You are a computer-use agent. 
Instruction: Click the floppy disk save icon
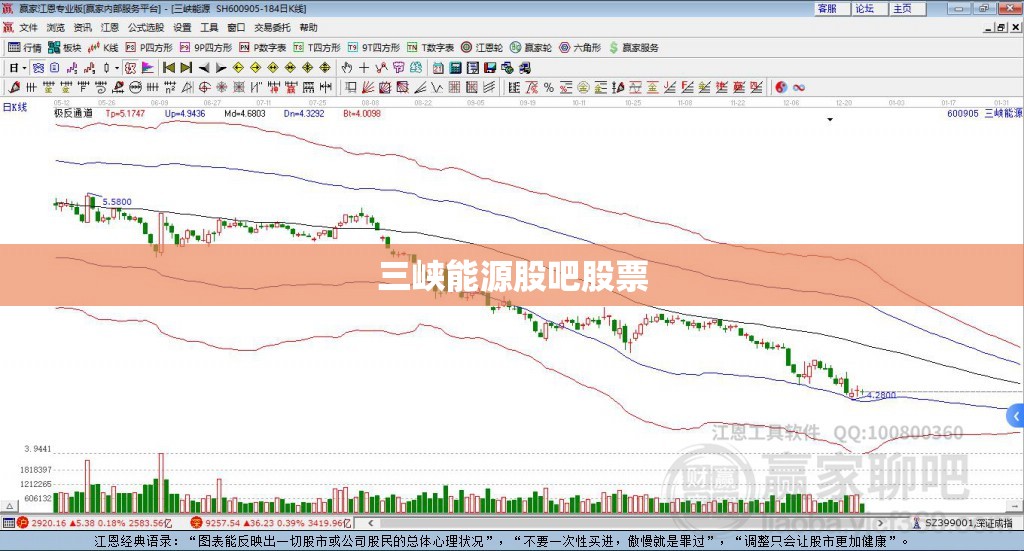pyautogui.click(x=490, y=68)
